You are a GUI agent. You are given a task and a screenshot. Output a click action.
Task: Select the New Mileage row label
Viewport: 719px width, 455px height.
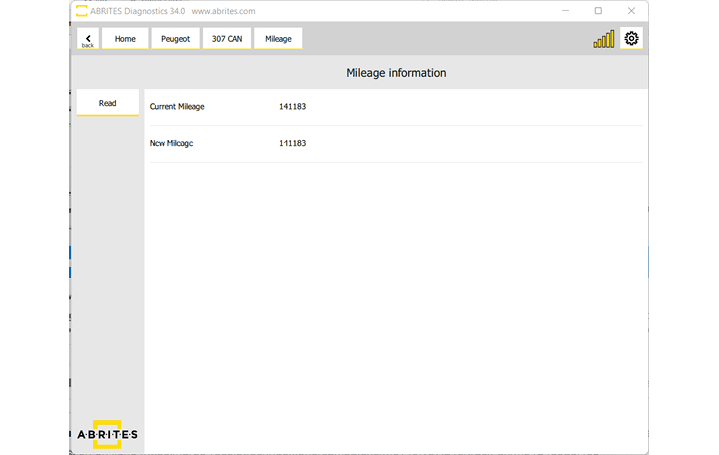click(x=171, y=143)
